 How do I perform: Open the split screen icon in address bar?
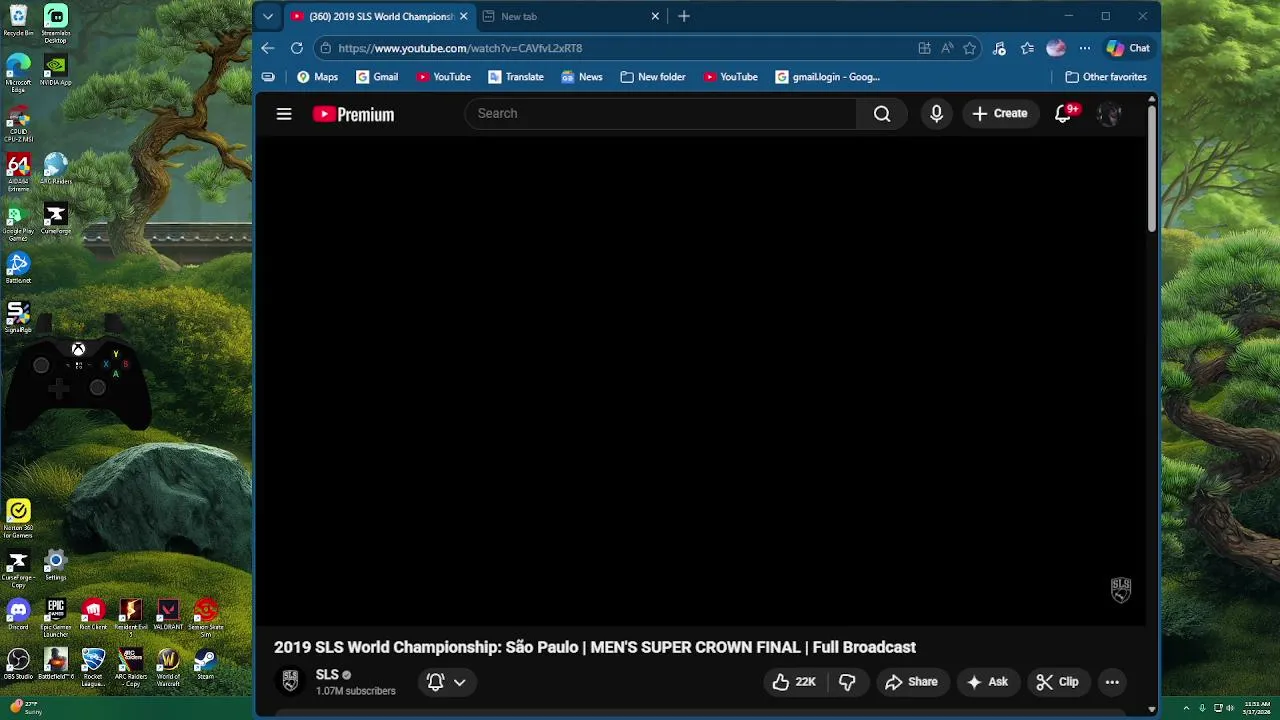[x=924, y=48]
